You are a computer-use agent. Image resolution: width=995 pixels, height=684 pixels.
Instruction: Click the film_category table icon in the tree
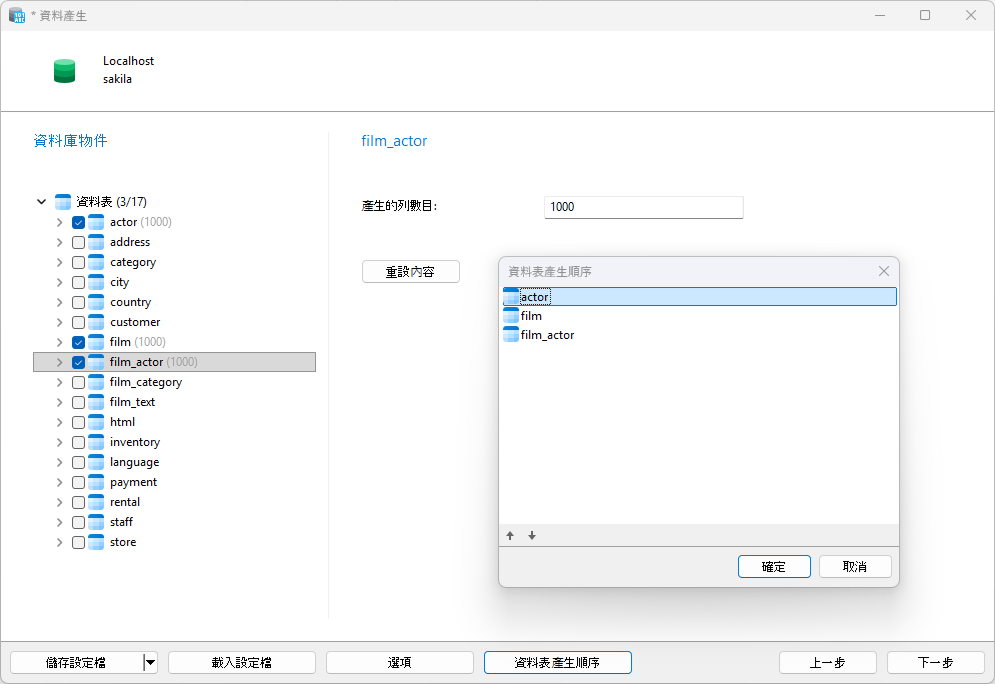(96, 382)
